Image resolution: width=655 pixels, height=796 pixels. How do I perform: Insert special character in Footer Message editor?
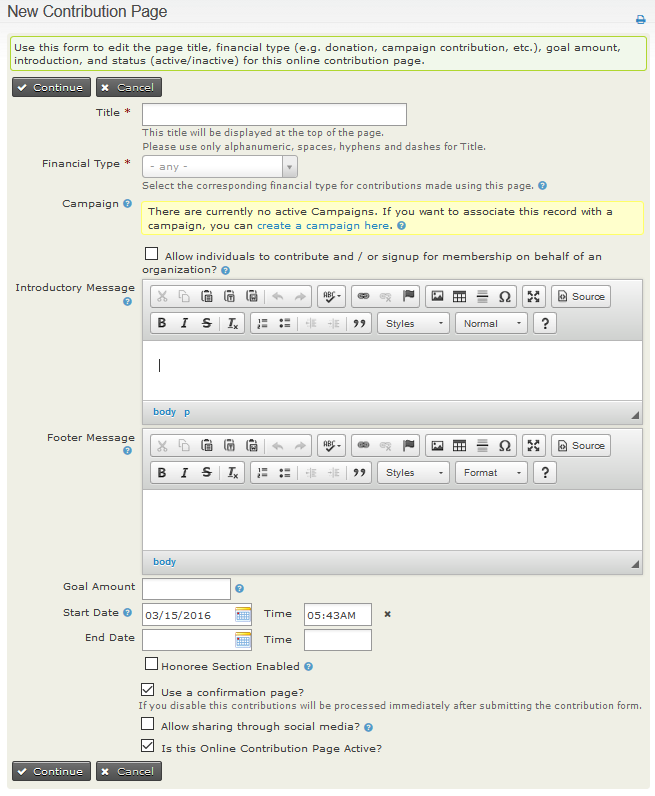point(505,445)
